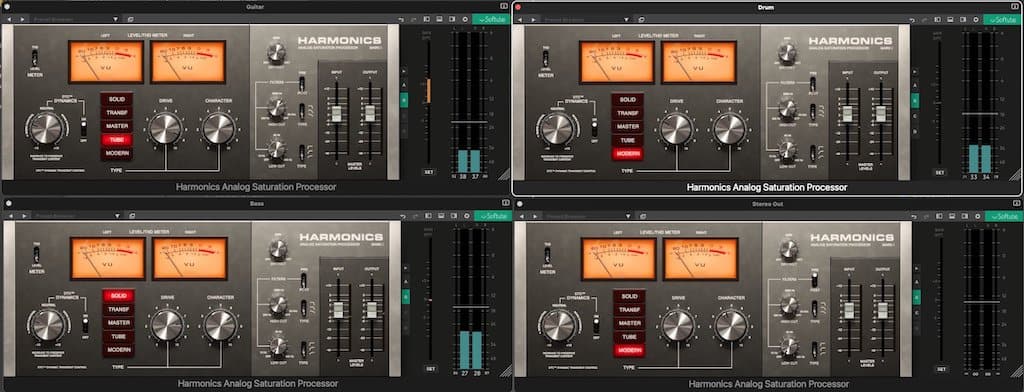Open the preset browser dropdown arrow in the Drum window
The image size is (1024, 392).
(x=627, y=20)
